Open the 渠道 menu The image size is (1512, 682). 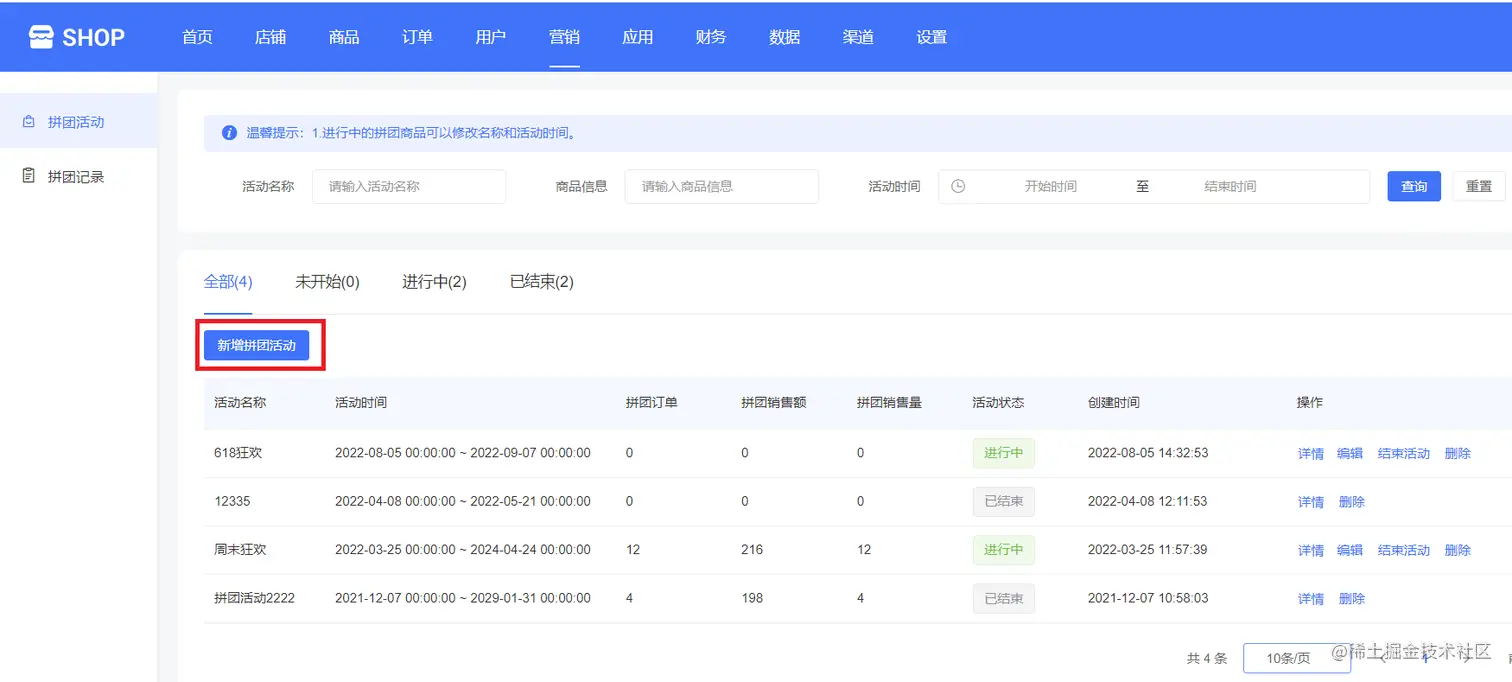point(858,37)
